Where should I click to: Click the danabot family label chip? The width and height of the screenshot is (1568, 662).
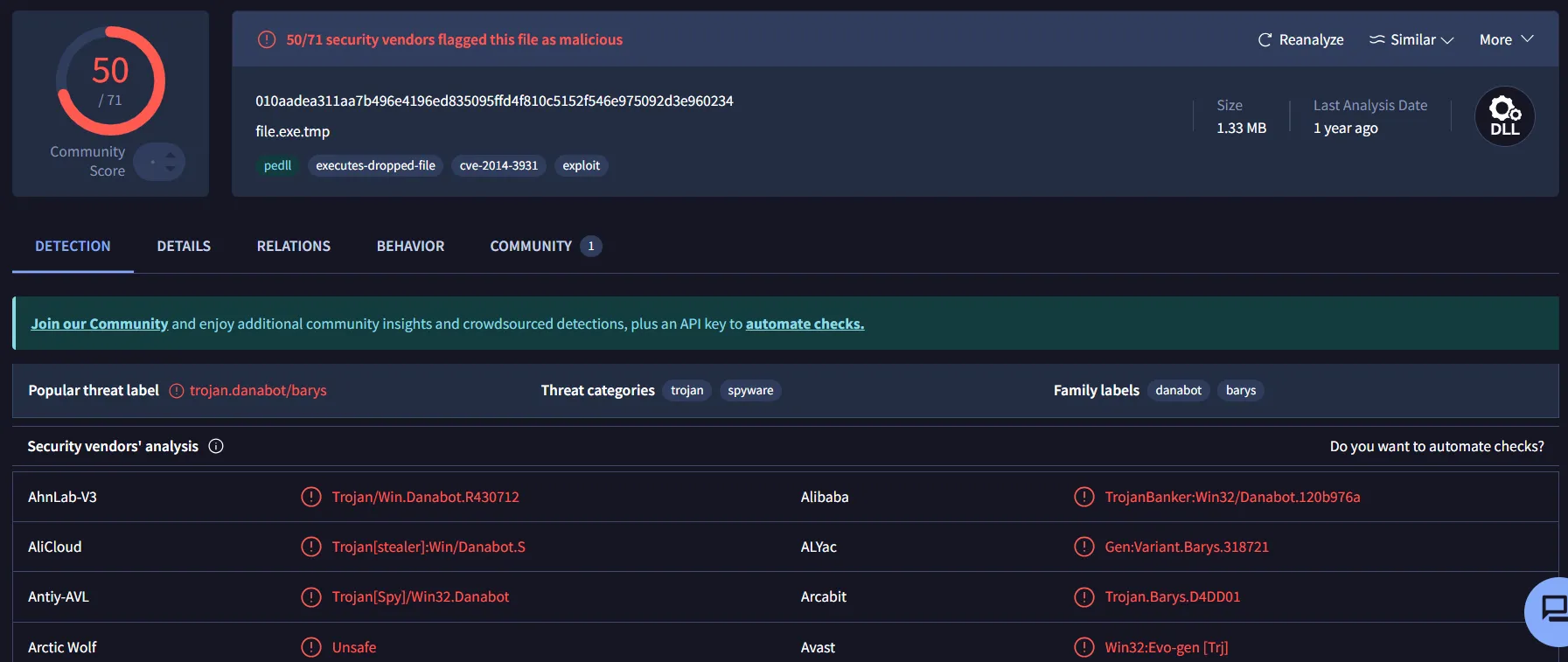coord(1178,391)
